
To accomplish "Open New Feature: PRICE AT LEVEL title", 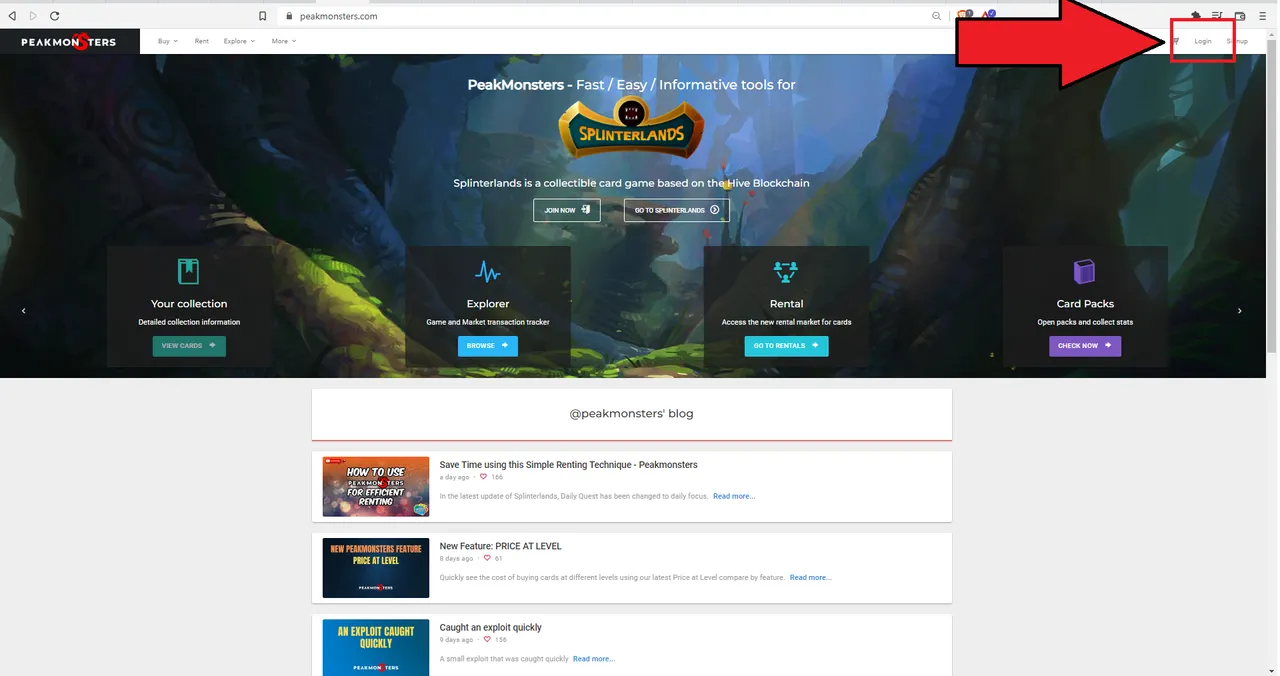I will [x=501, y=546].
